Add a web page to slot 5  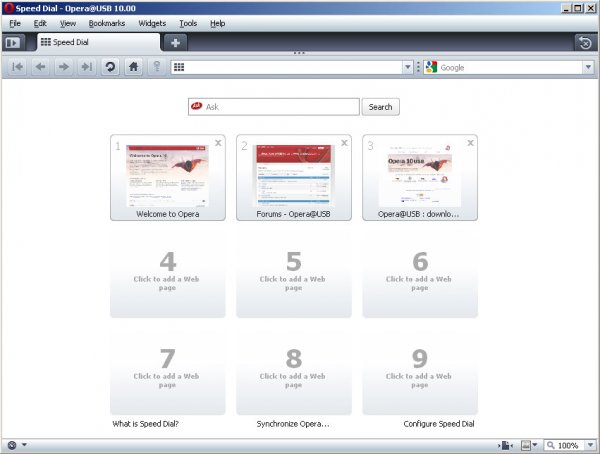tap(294, 275)
